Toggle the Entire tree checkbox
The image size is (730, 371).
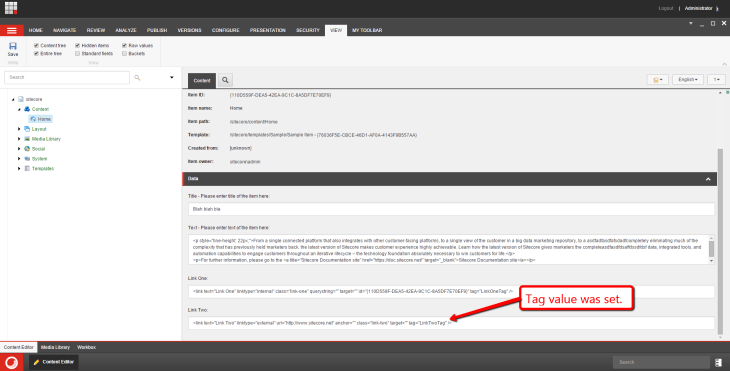coord(36,54)
